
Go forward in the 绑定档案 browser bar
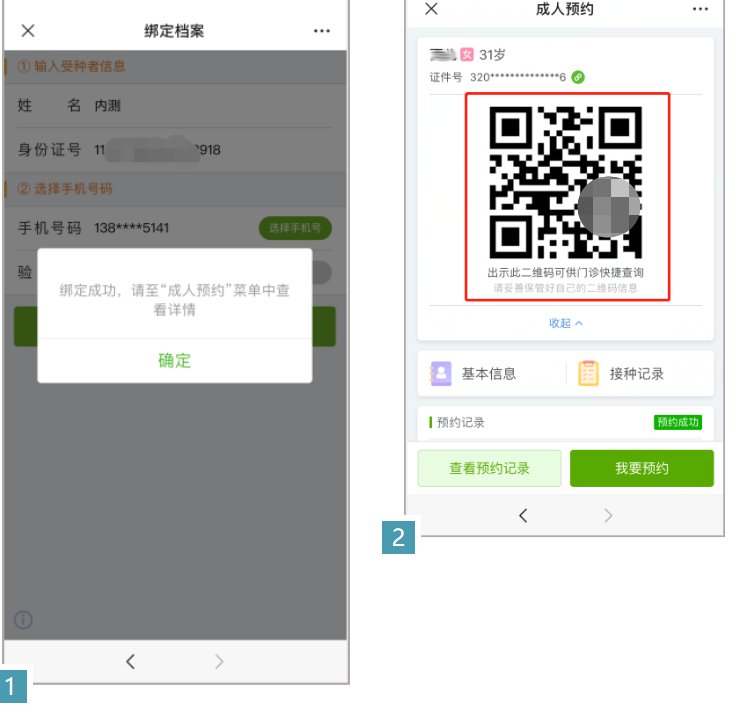[x=219, y=661]
